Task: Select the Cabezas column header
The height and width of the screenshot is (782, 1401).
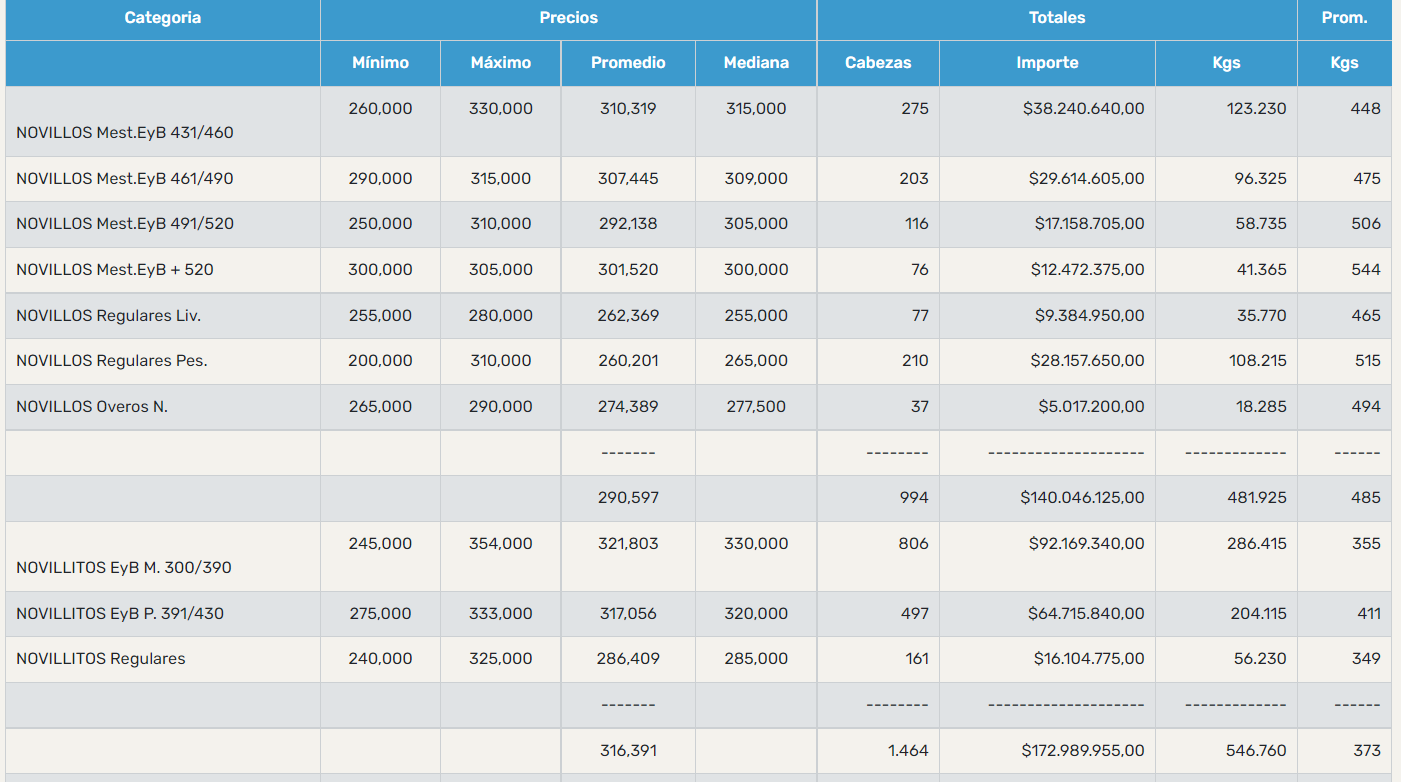Action: (878, 63)
